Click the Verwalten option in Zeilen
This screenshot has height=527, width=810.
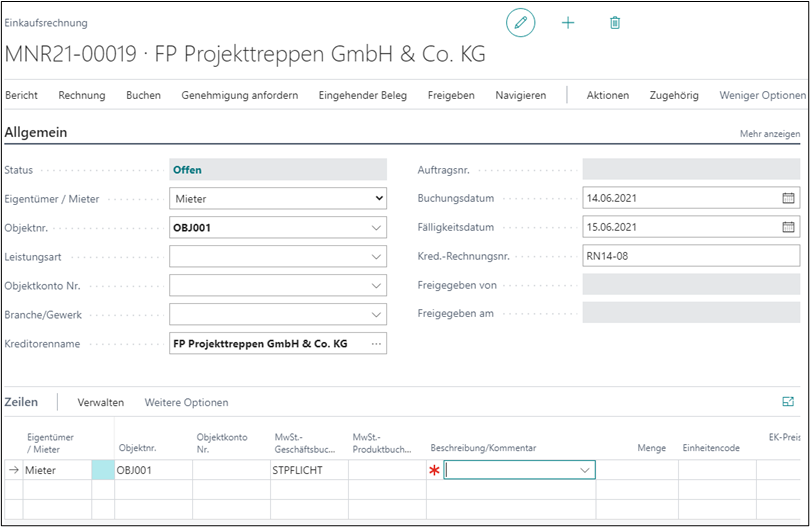tap(101, 402)
